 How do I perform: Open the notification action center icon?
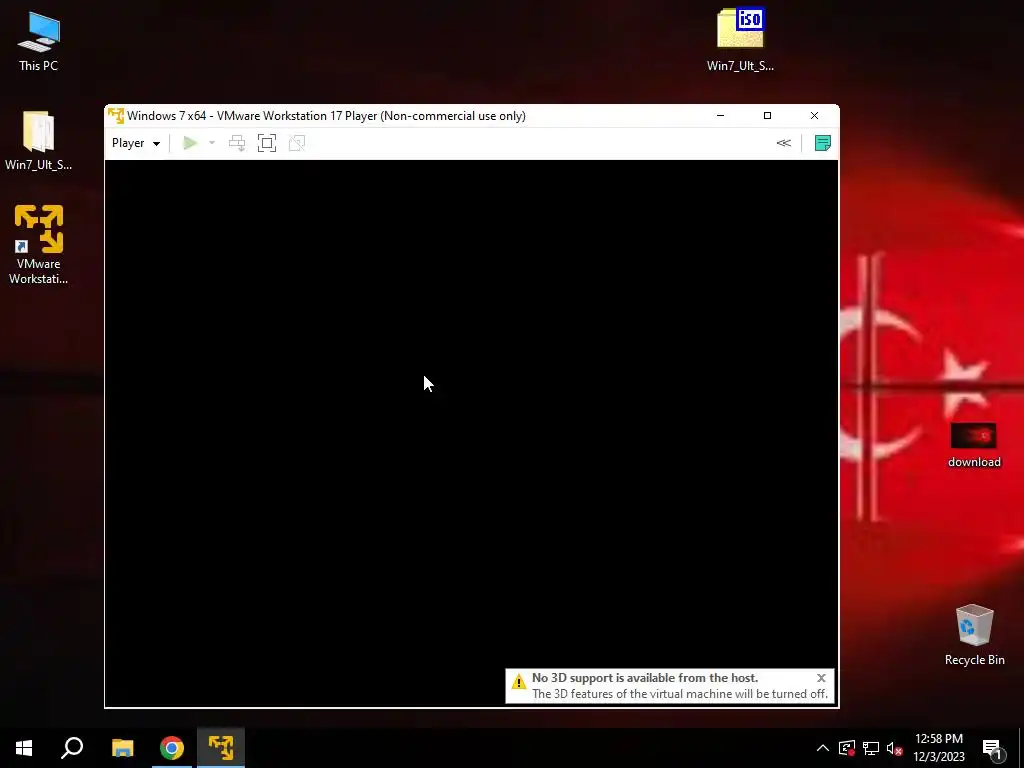(992, 748)
